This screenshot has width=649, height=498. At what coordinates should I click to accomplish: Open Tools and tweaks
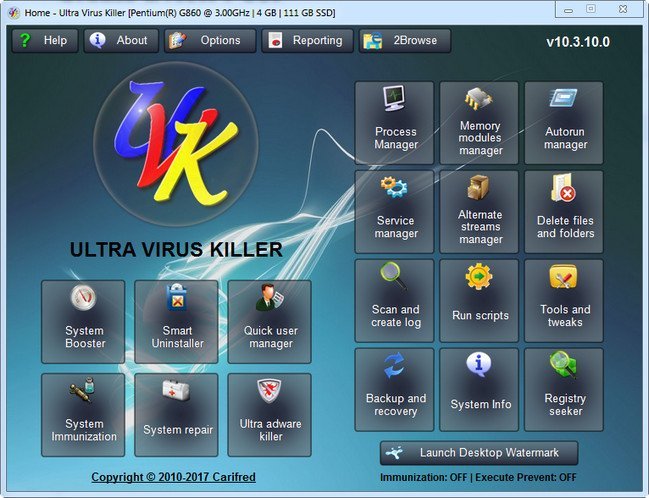tap(564, 301)
